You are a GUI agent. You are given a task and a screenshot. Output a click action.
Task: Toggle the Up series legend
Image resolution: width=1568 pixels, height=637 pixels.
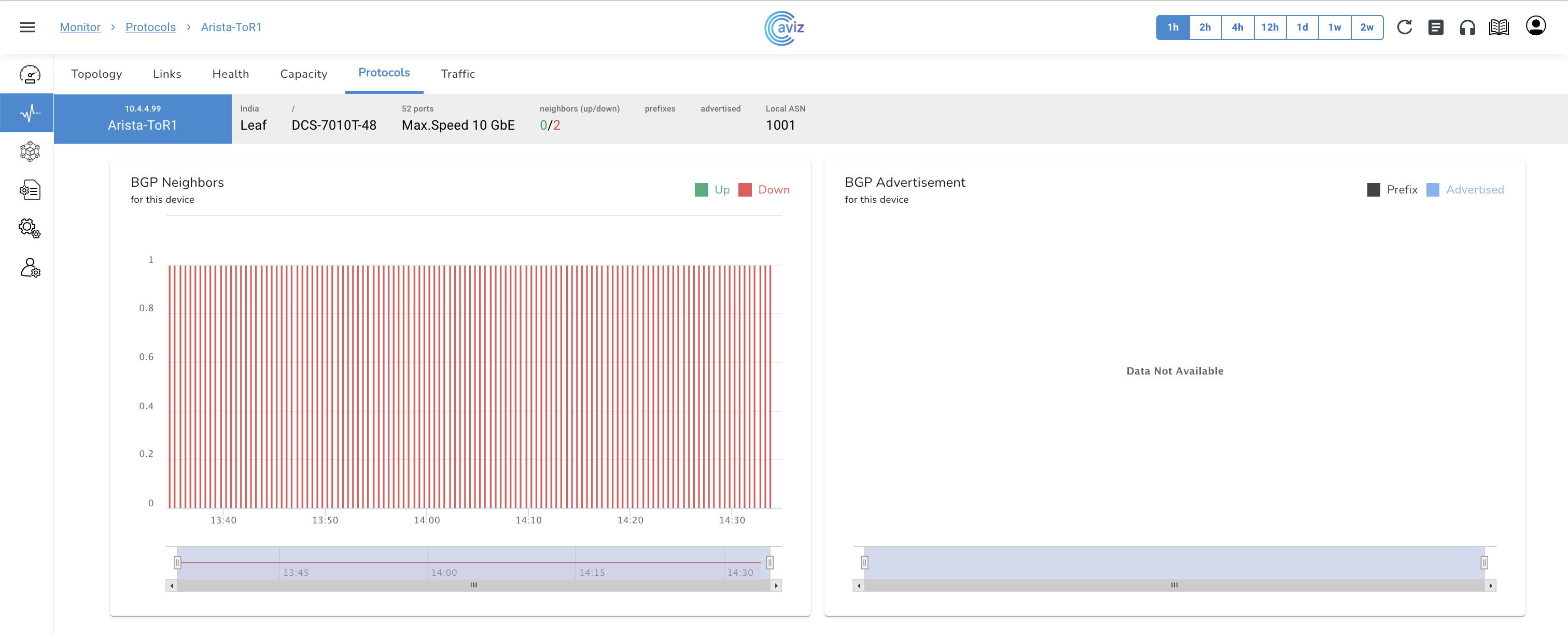712,190
